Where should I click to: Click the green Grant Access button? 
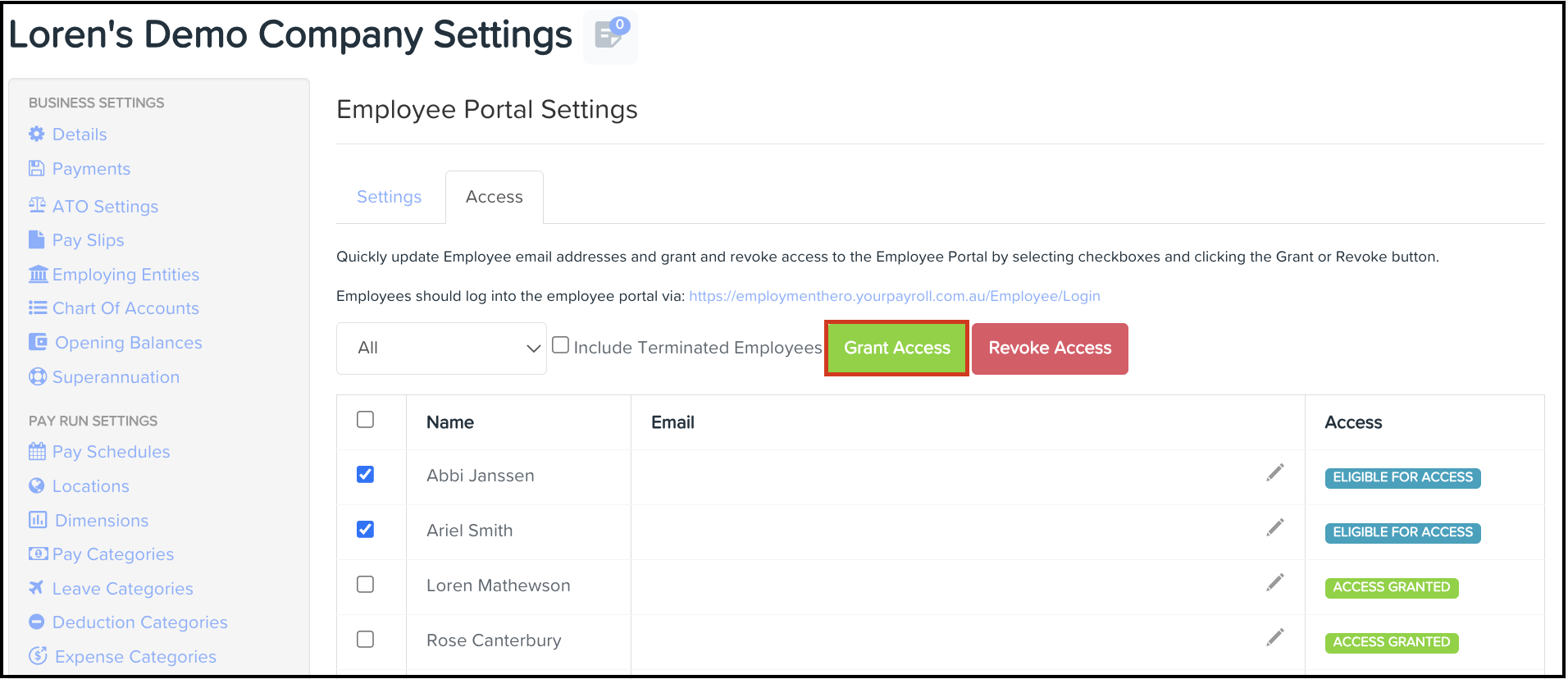point(897,349)
